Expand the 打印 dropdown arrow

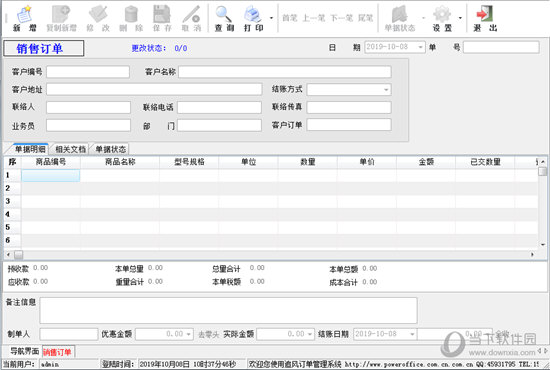coord(271,18)
